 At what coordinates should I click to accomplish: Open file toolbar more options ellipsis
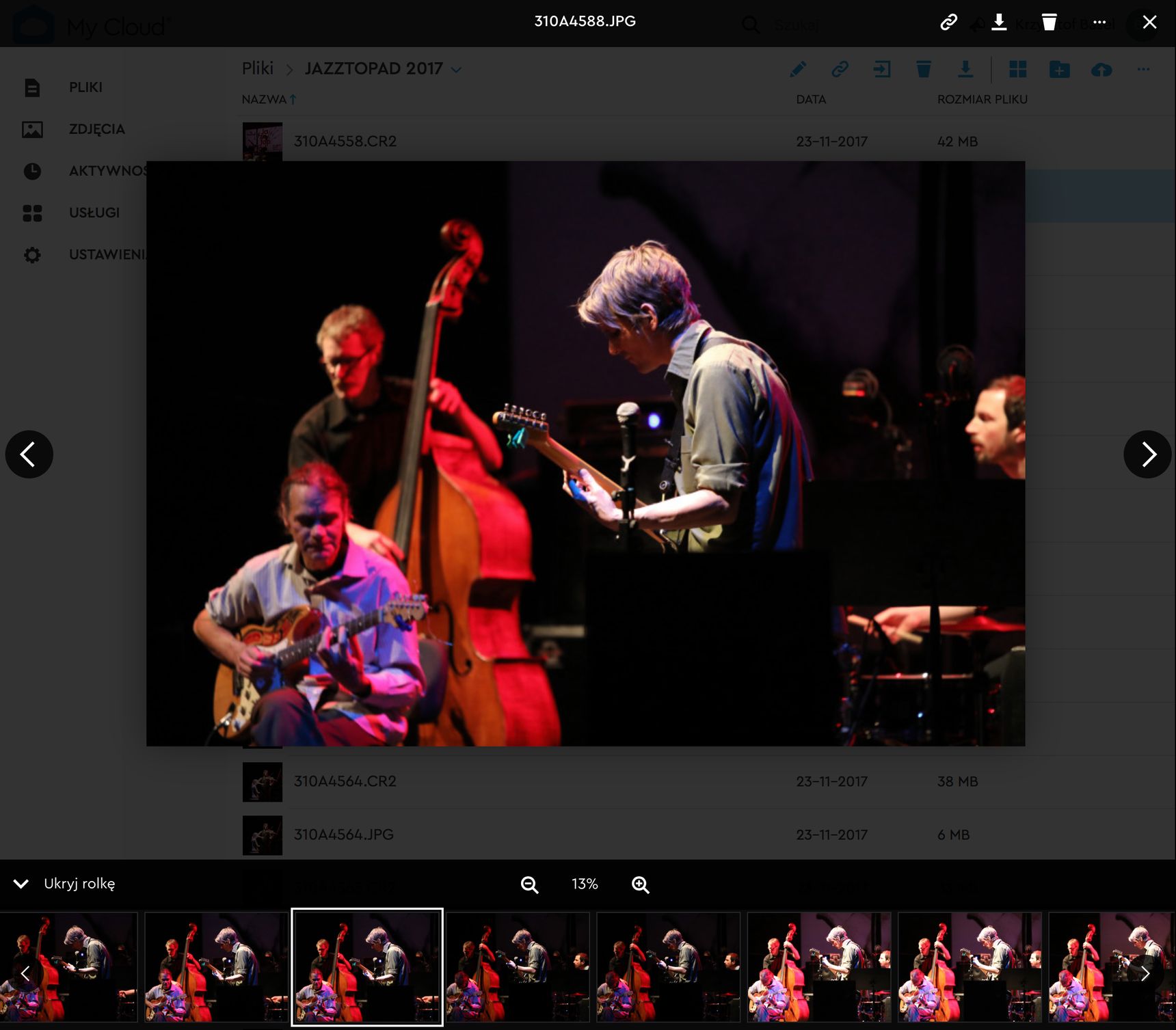(1143, 69)
